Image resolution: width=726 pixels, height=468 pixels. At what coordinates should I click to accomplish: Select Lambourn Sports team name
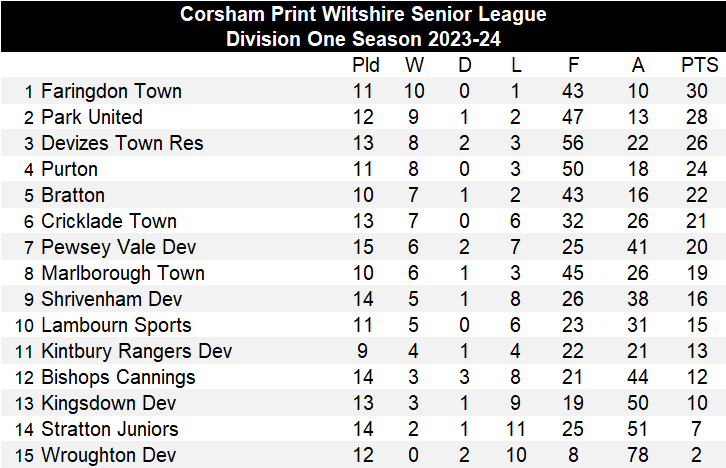click(x=116, y=325)
